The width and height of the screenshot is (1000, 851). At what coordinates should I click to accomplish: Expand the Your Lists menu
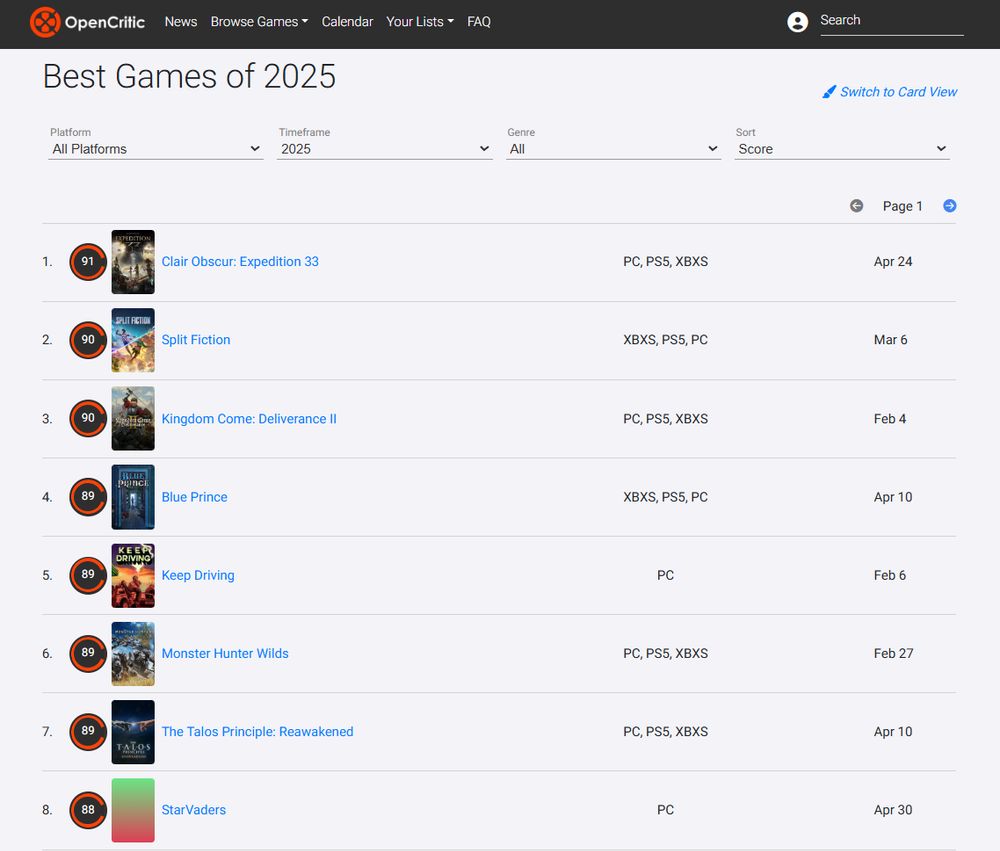point(420,22)
